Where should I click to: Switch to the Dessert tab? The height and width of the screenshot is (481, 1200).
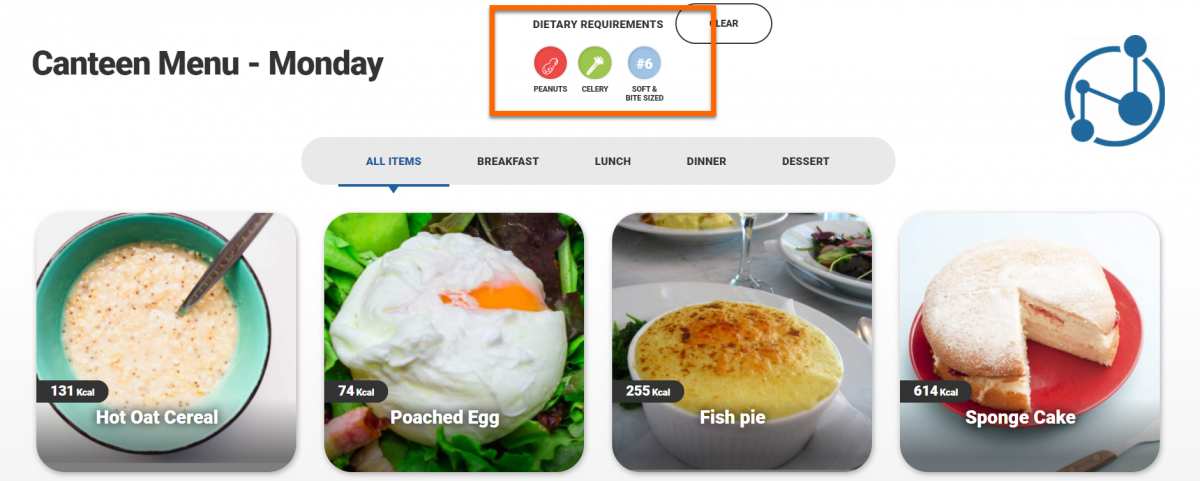click(805, 161)
